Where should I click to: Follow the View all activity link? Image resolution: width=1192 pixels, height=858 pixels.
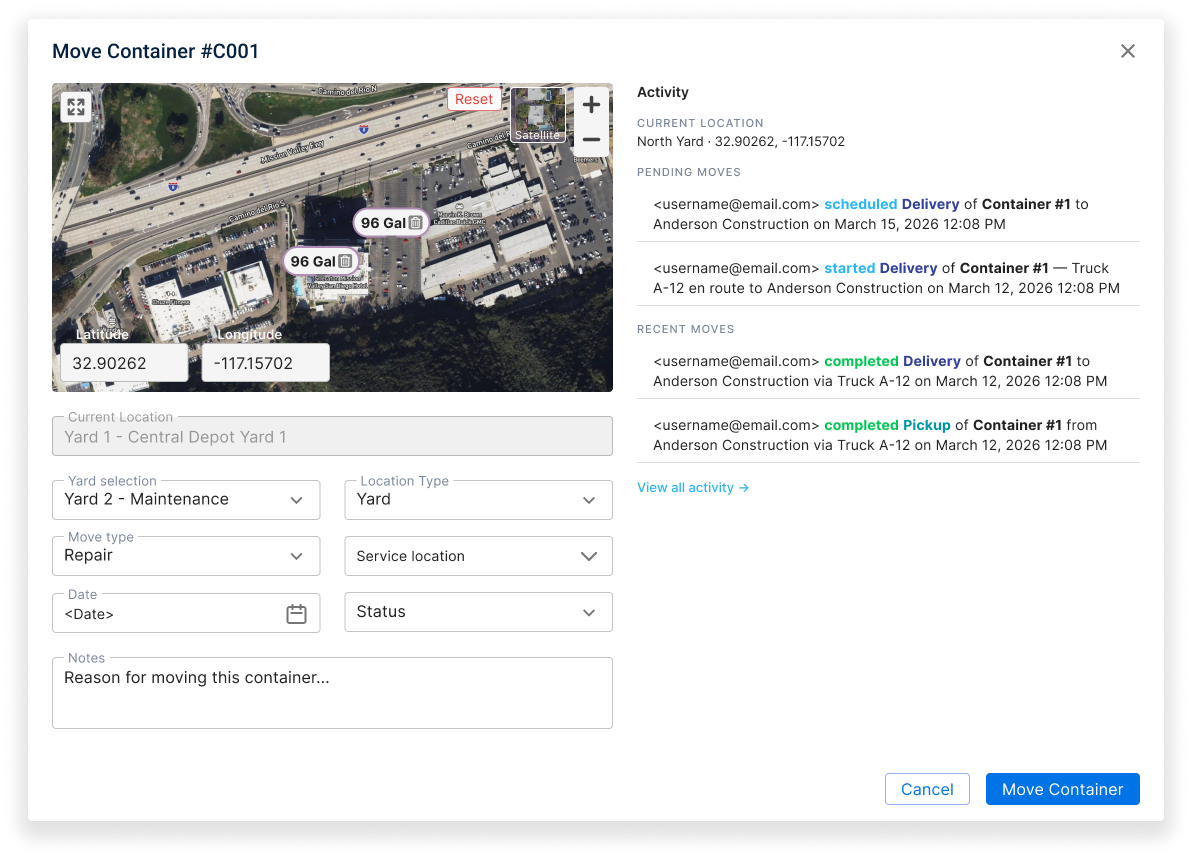(693, 487)
